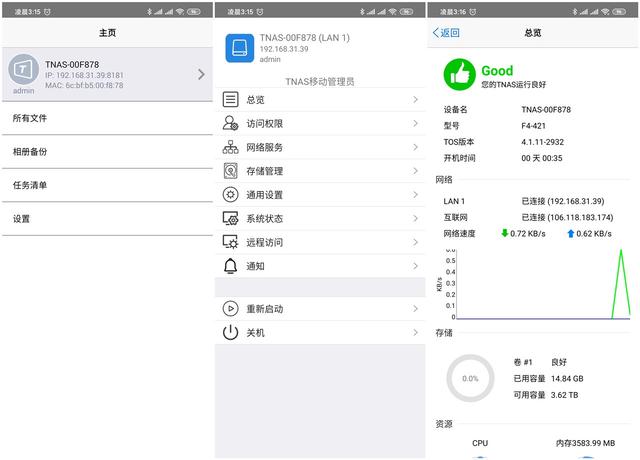This screenshot has height=460, width=640.
Task: Click the 远程访问 remote access icon
Action: (x=231, y=242)
